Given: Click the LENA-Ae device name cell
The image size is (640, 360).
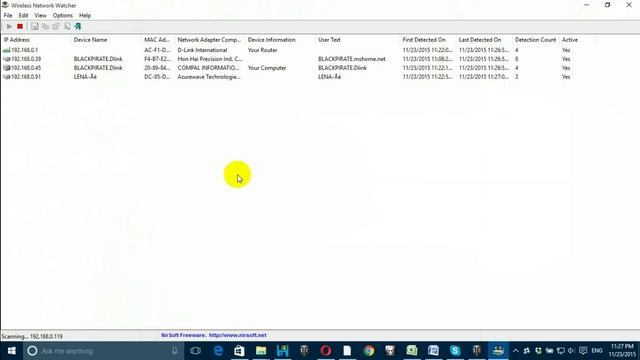Looking at the screenshot, I should point(85,77).
